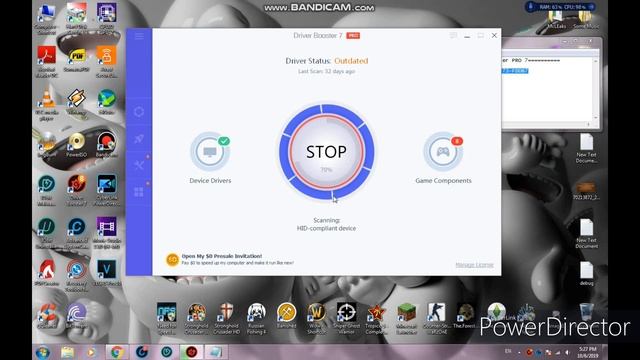Image resolution: width=640 pixels, height=360 pixels.
Task: Open the CCleaner desktop shortcut
Action: tap(46, 315)
